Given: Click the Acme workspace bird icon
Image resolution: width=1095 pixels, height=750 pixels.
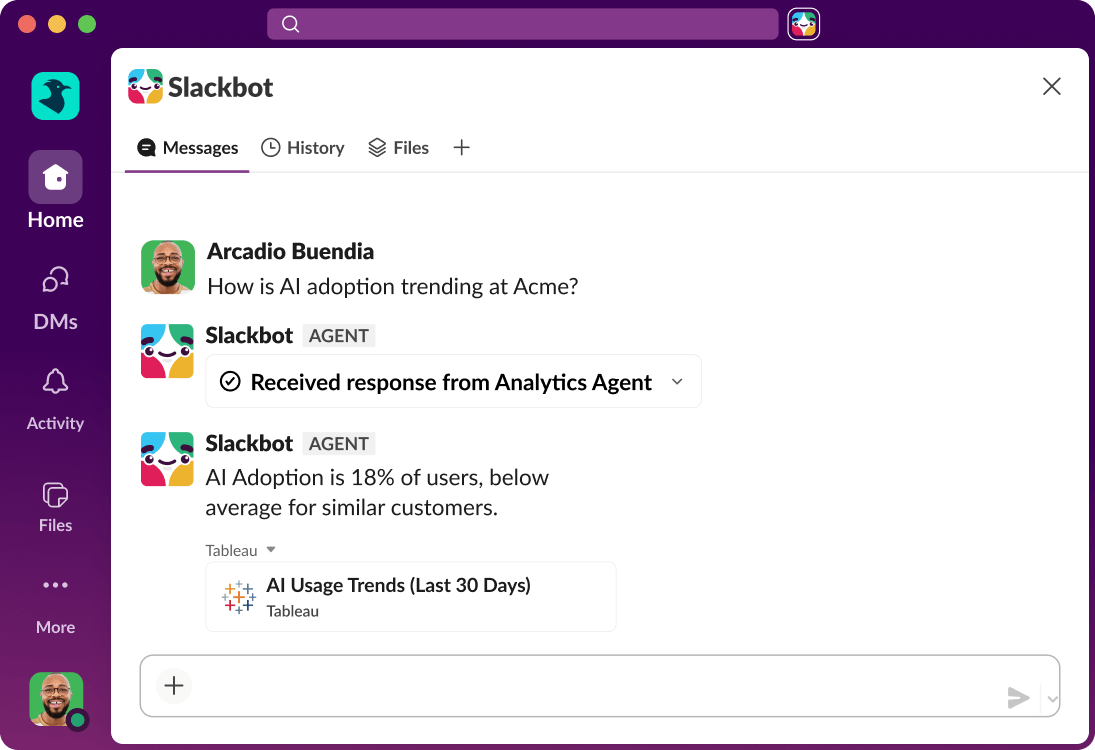Looking at the screenshot, I should [x=55, y=95].
